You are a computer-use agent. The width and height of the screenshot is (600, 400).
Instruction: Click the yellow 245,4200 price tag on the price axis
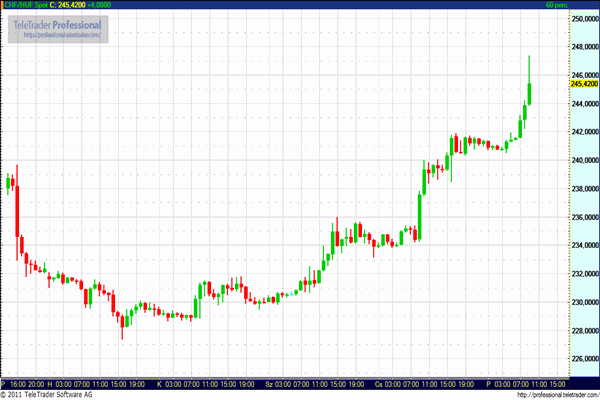[584, 84]
